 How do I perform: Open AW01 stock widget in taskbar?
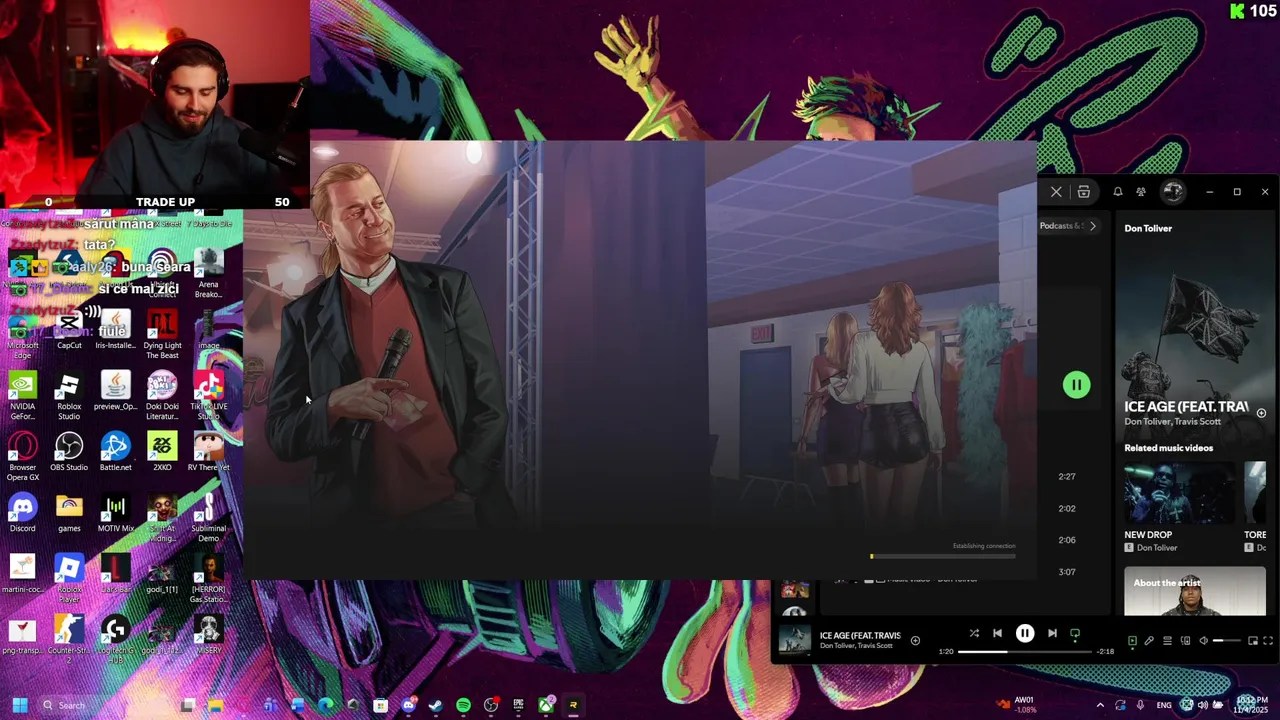coord(1018,705)
